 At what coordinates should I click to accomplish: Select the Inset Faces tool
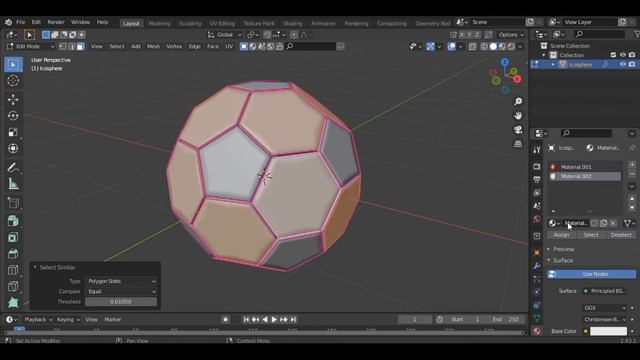(13, 237)
